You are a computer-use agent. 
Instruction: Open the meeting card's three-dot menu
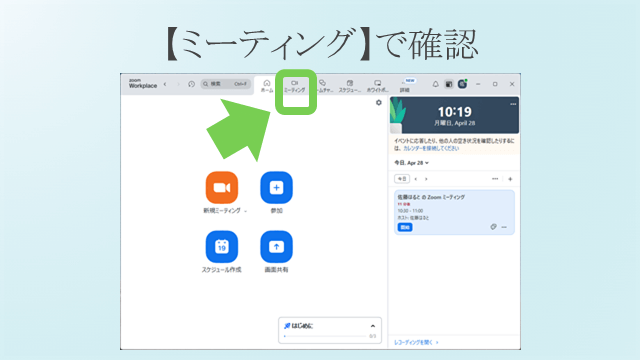coord(504,227)
